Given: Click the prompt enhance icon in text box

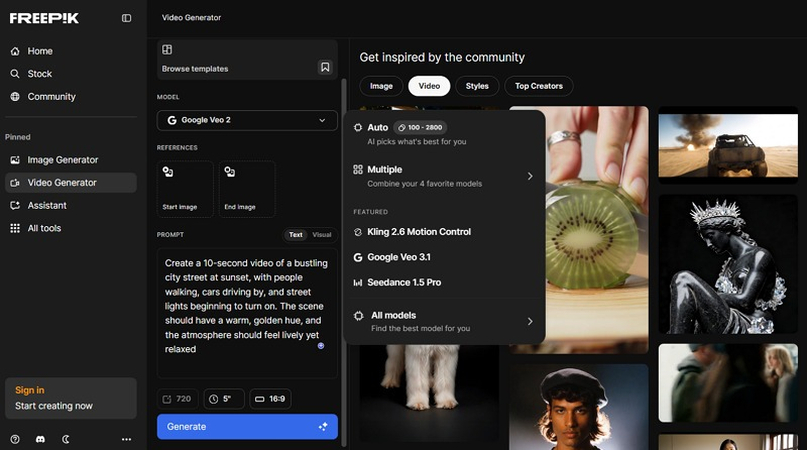Looking at the screenshot, I should point(321,345).
